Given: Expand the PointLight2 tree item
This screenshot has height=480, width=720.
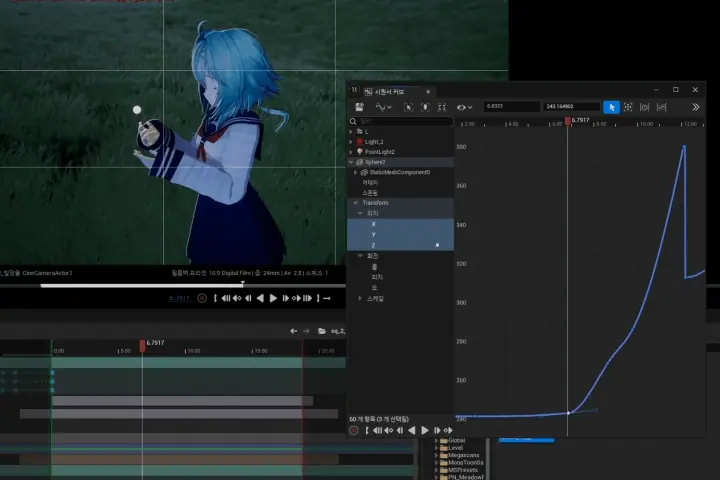Looking at the screenshot, I should click(351, 152).
